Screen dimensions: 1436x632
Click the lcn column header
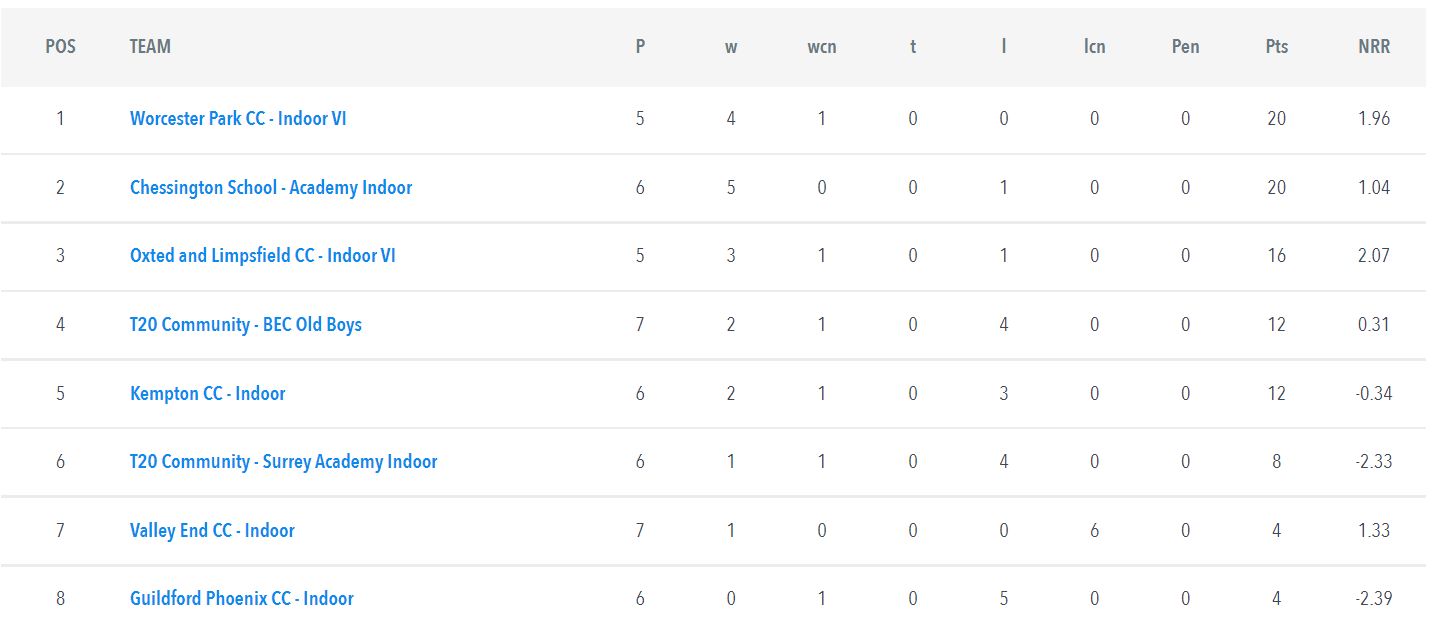coord(1094,46)
